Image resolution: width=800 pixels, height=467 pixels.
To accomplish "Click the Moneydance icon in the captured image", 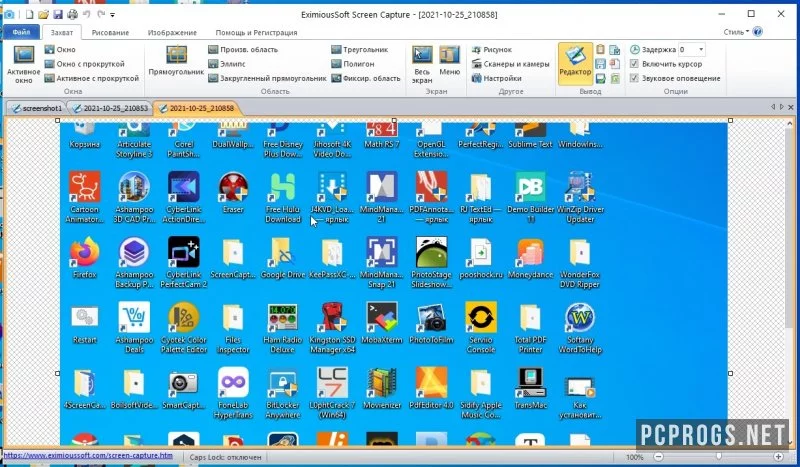I will point(531,253).
